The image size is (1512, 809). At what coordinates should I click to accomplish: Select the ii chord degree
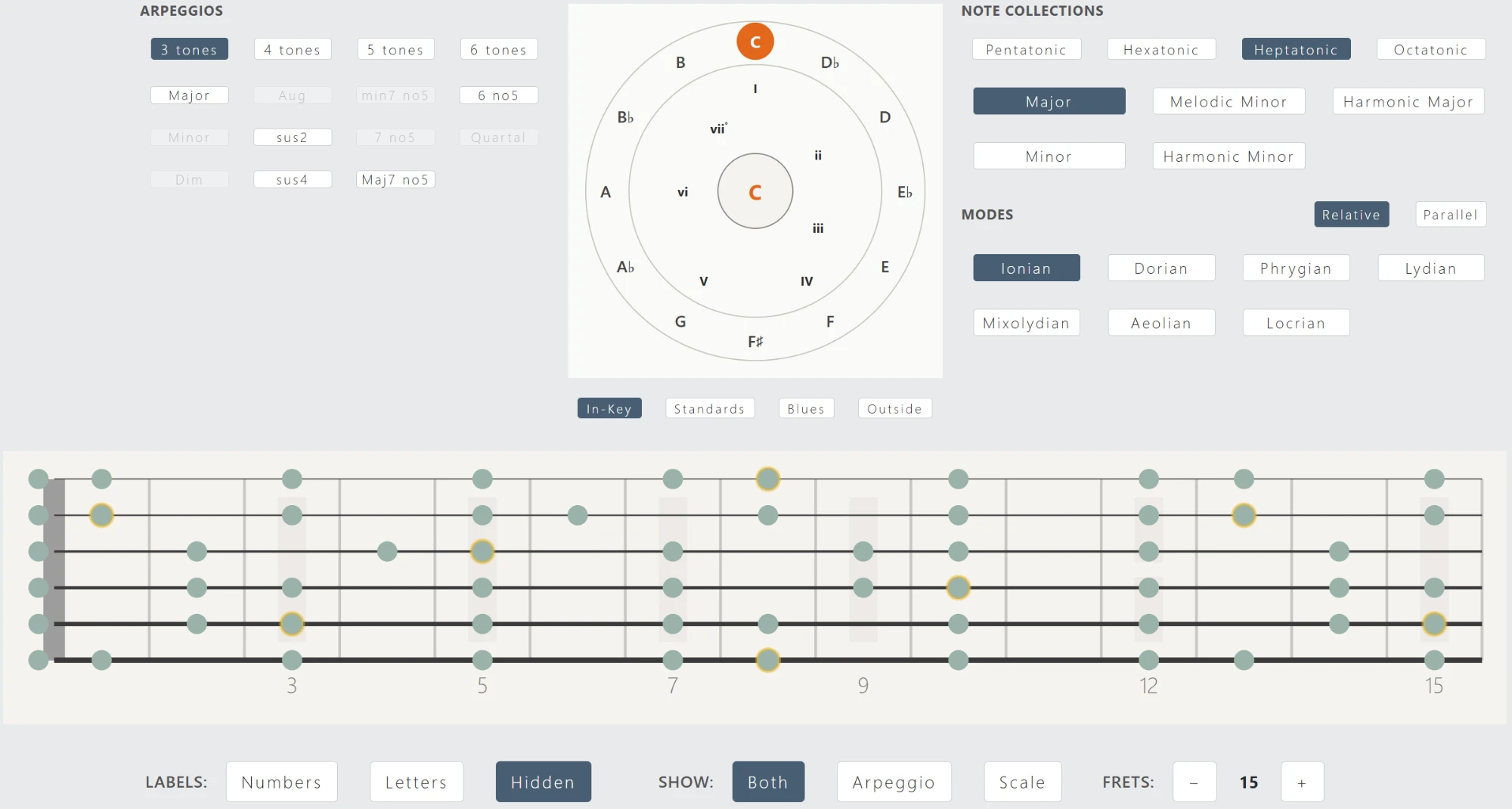click(818, 155)
